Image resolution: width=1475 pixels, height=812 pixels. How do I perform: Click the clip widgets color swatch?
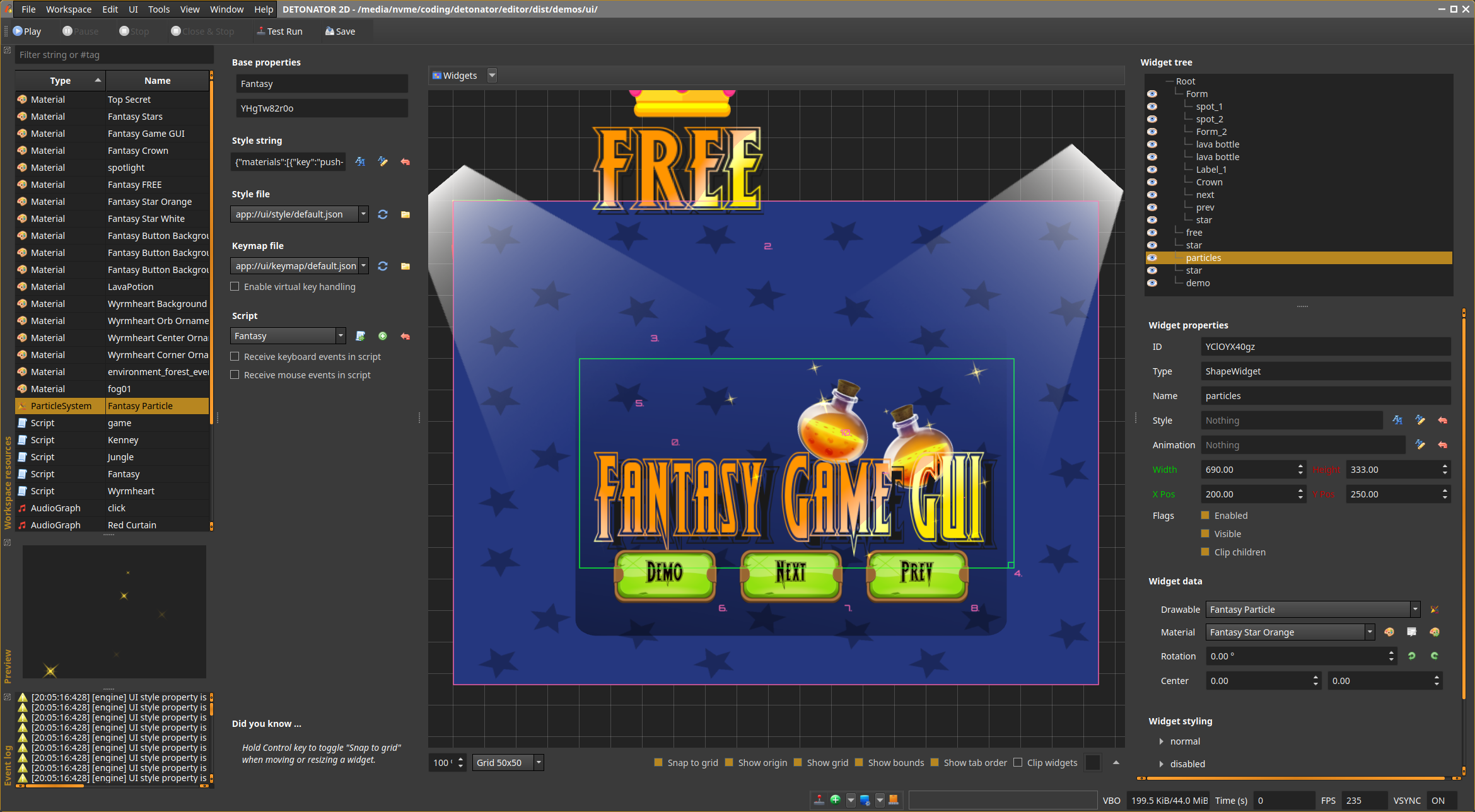point(1093,763)
